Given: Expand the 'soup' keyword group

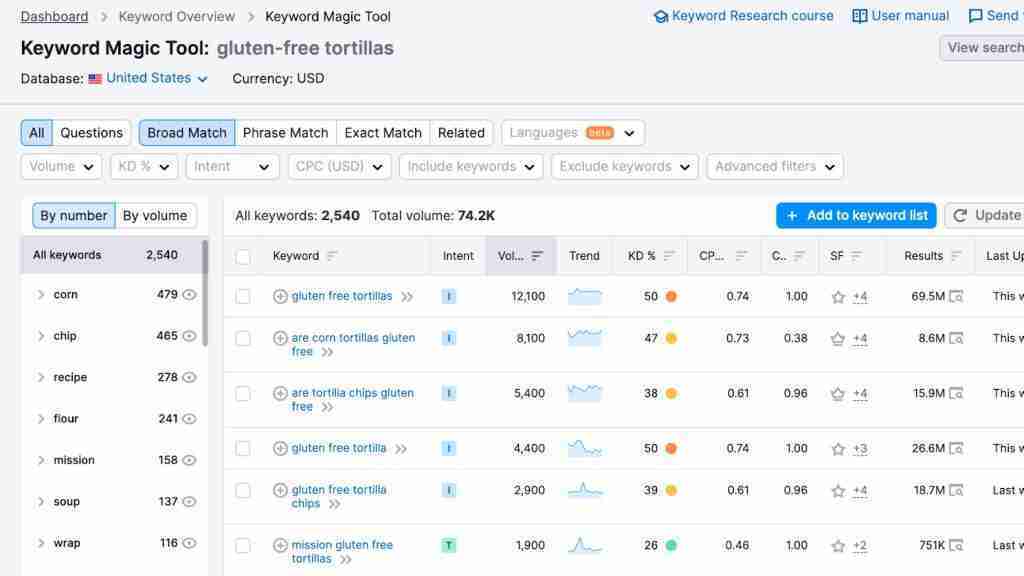Looking at the screenshot, I should point(40,502).
